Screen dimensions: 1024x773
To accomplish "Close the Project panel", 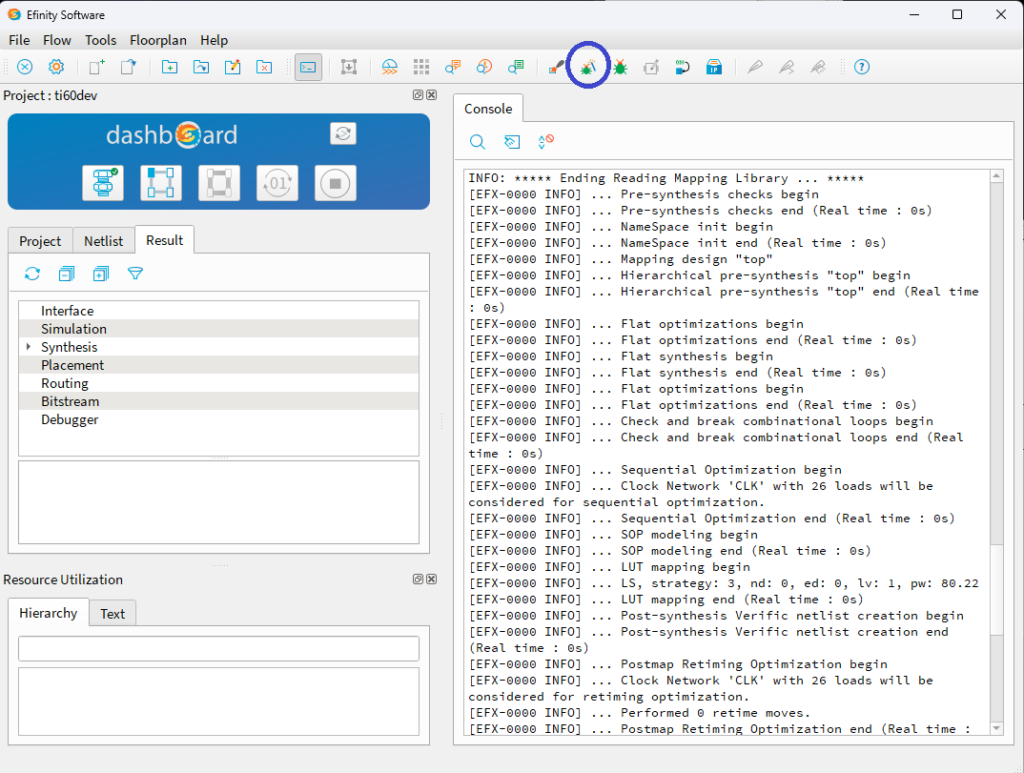I will 432,95.
